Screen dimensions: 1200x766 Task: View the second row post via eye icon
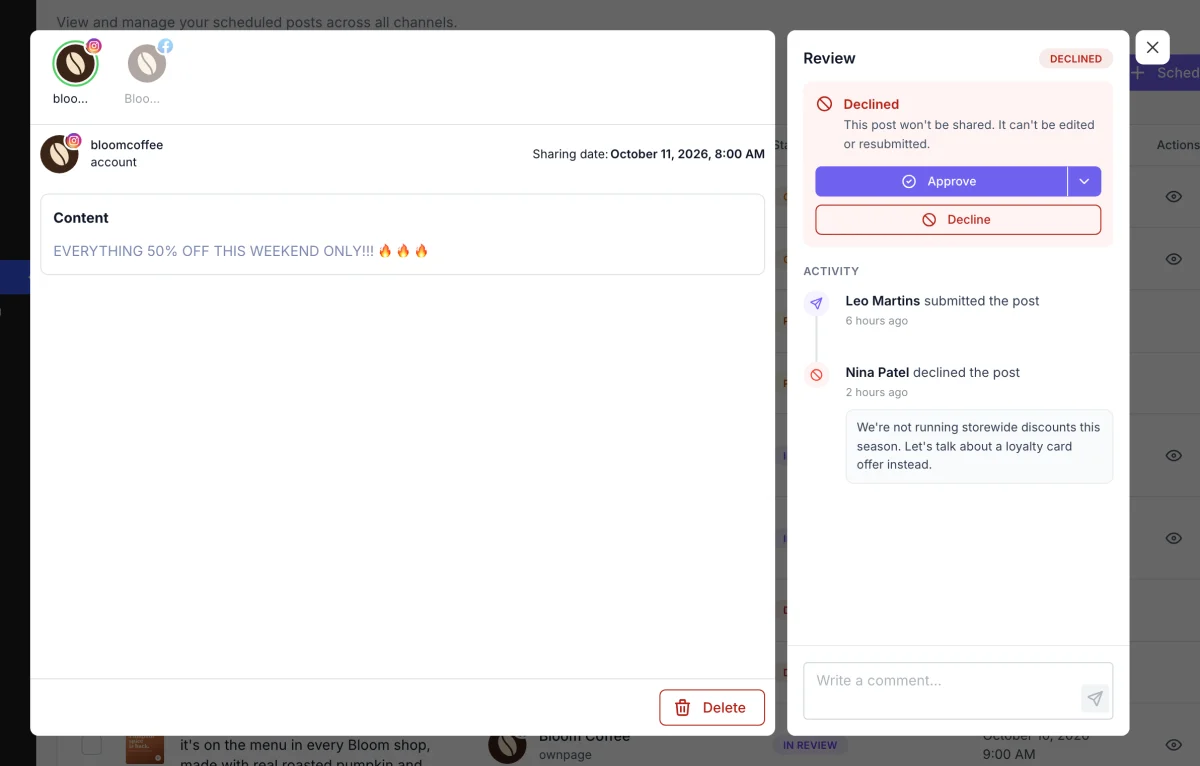click(x=1174, y=259)
